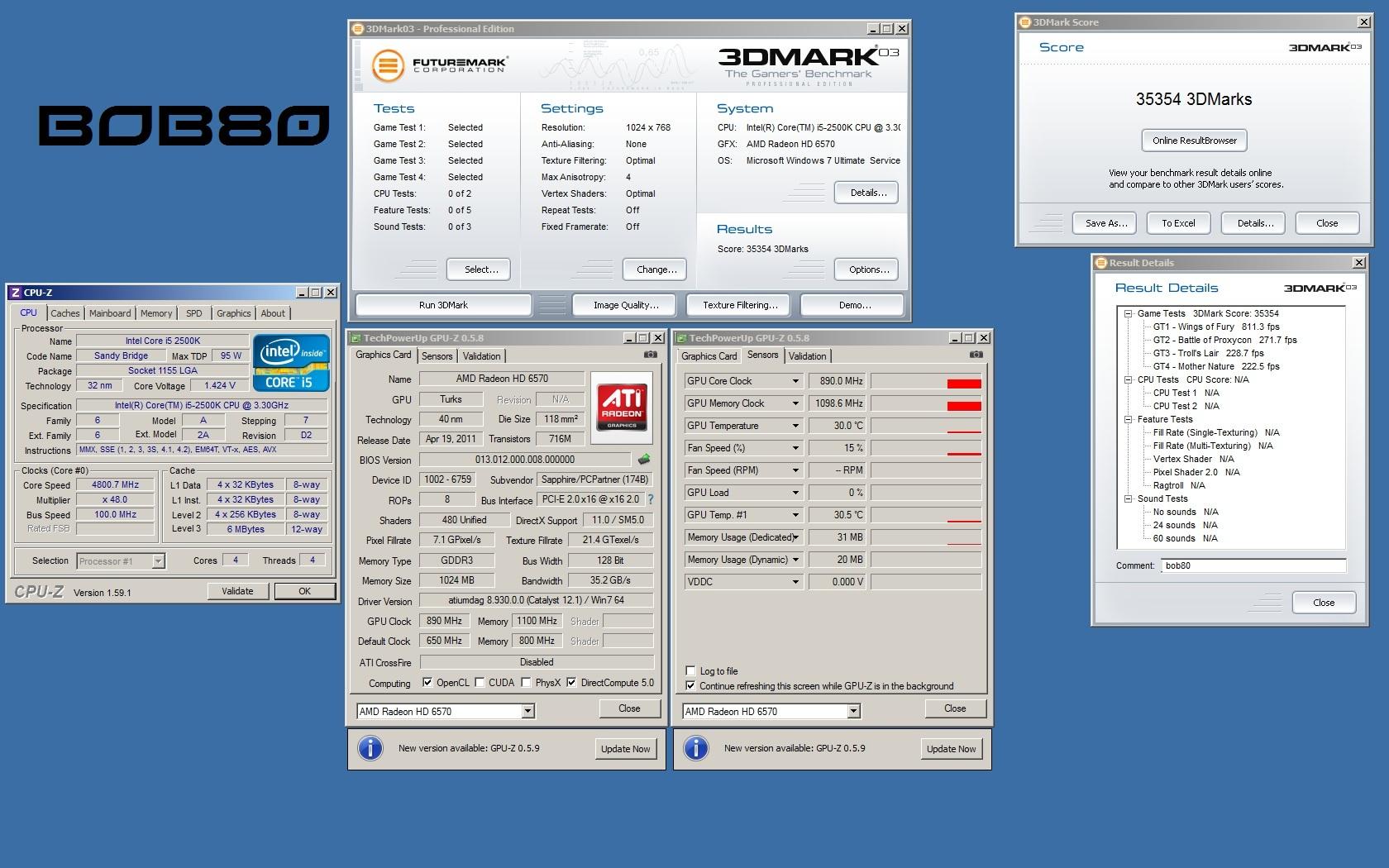This screenshot has height=868, width=1389.
Task: Collapse the CPU Tests tree node
Action: (1128, 379)
